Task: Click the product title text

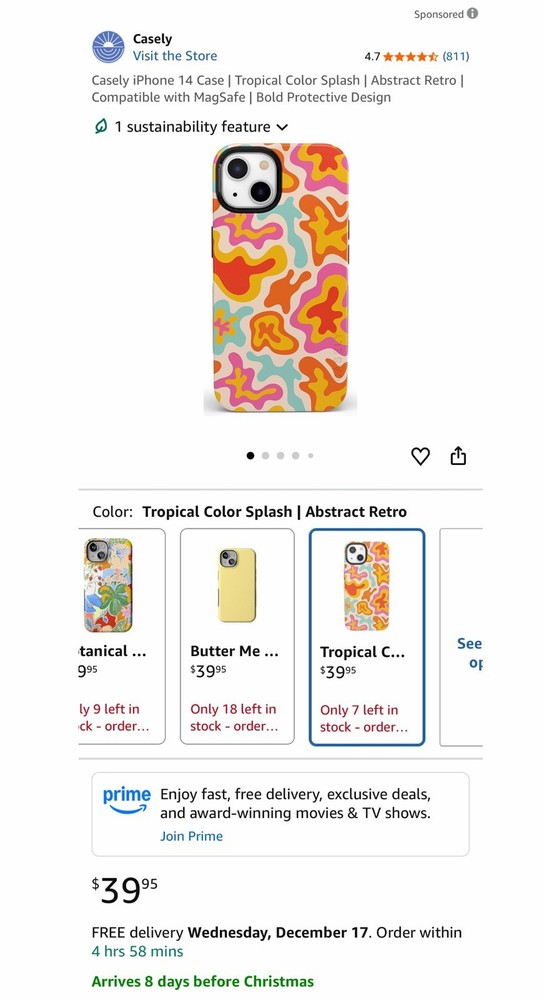Action: click(x=277, y=89)
